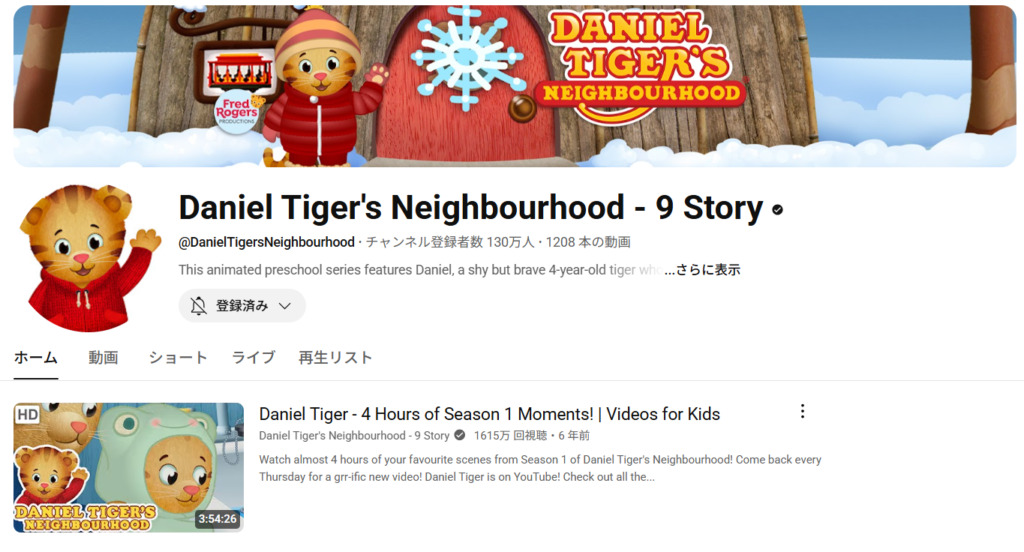Image resolution: width=1024 pixels, height=552 pixels.
Task: Select the ホーム tab
Action: [36, 357]
